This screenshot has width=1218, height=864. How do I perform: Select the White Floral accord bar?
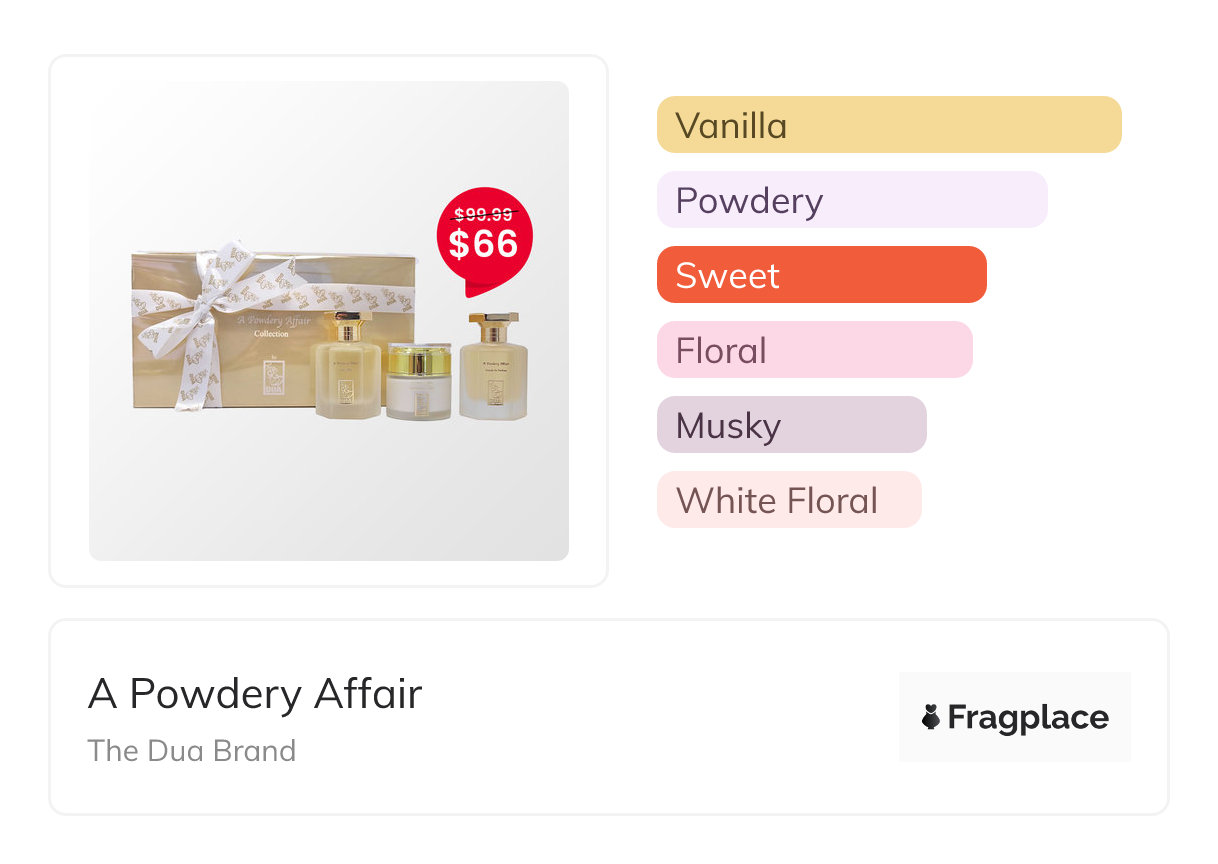pyautogui.click(x=788, y=500)
